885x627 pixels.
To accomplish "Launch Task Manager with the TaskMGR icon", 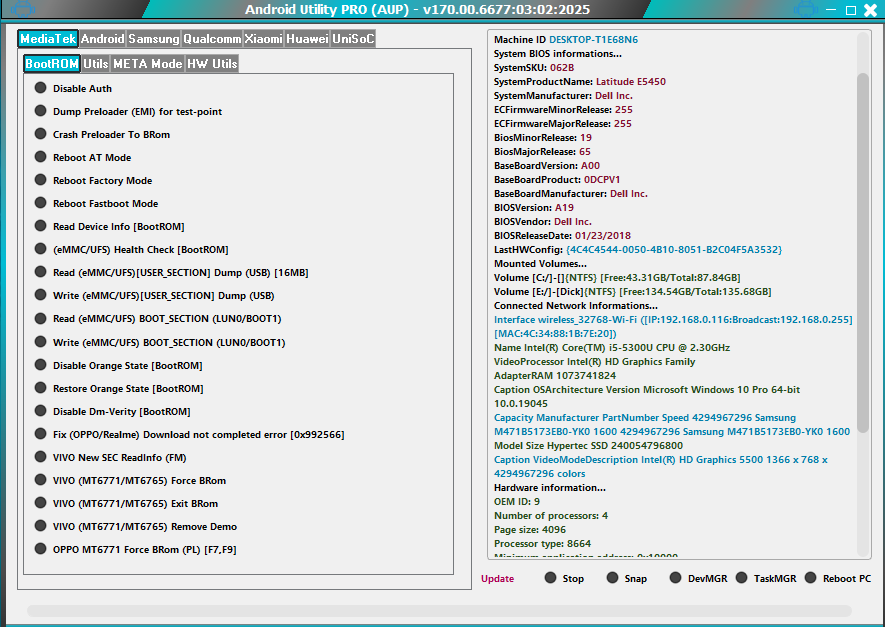I will coord(742,577).
